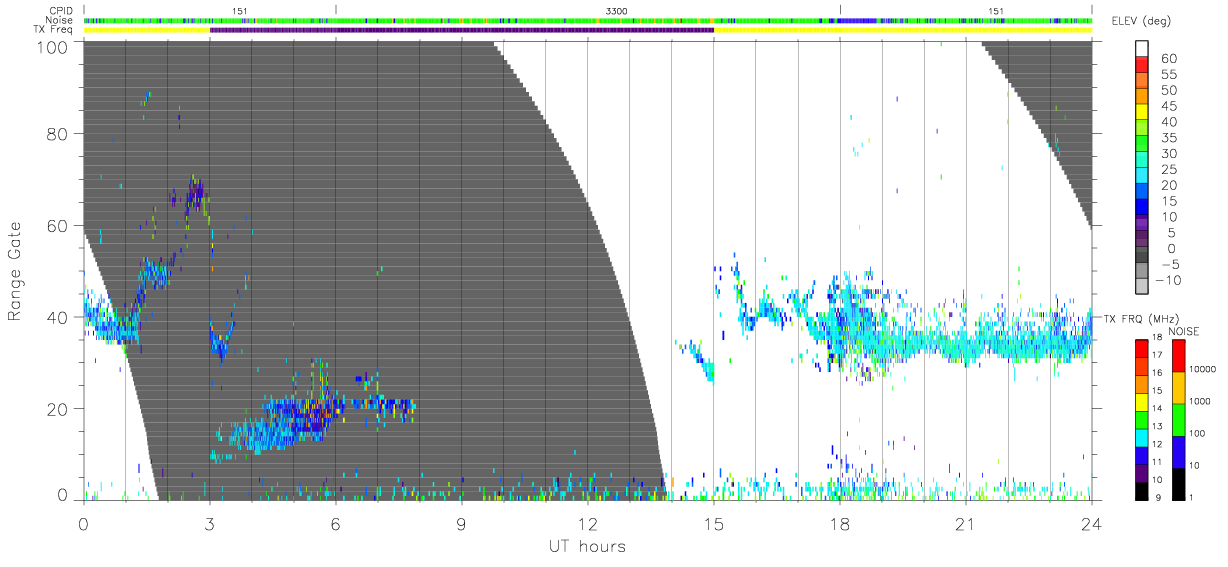Screen dimensions: 1228x567
Task: Click the purple section of TX Freq strip
Action: (461, 30)
